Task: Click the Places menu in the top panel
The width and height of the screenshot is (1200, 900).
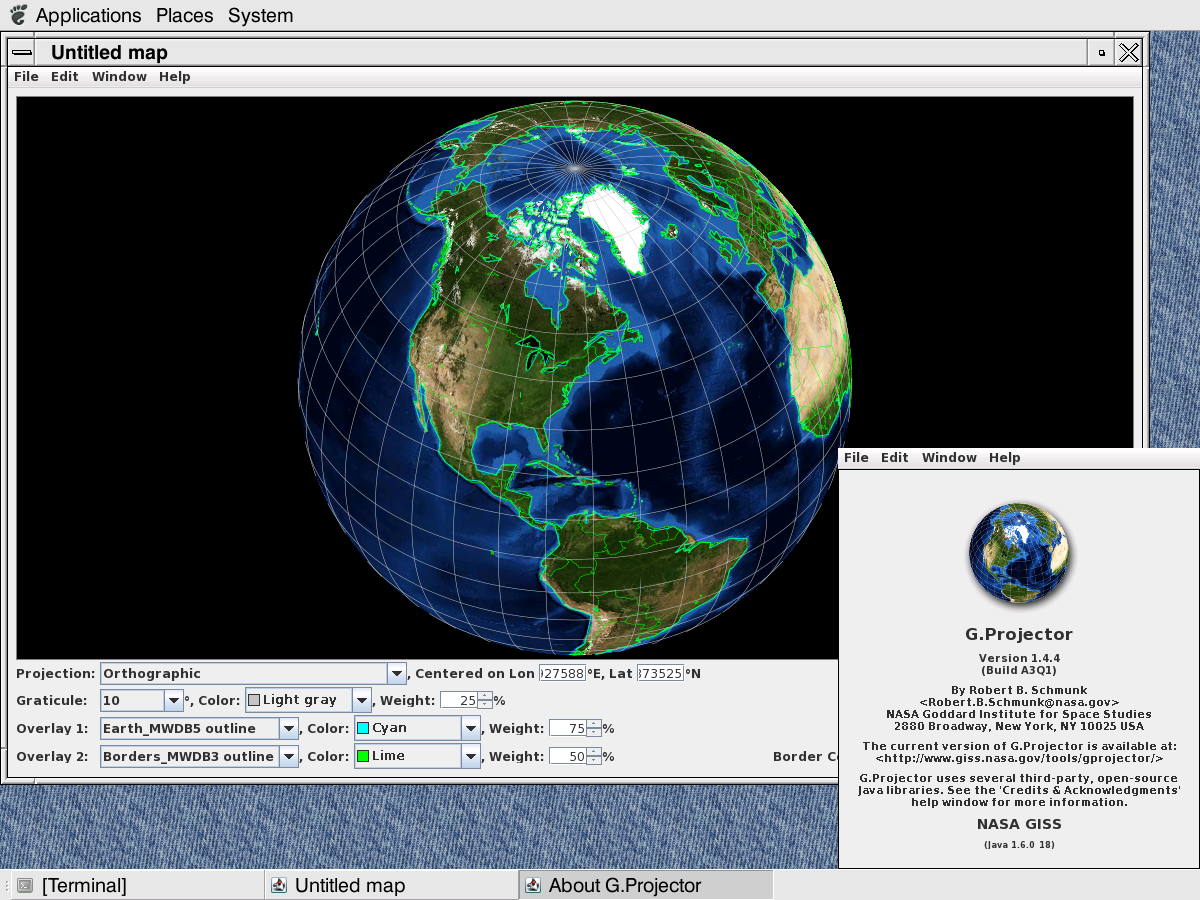Action: click(x=185, y=16)
